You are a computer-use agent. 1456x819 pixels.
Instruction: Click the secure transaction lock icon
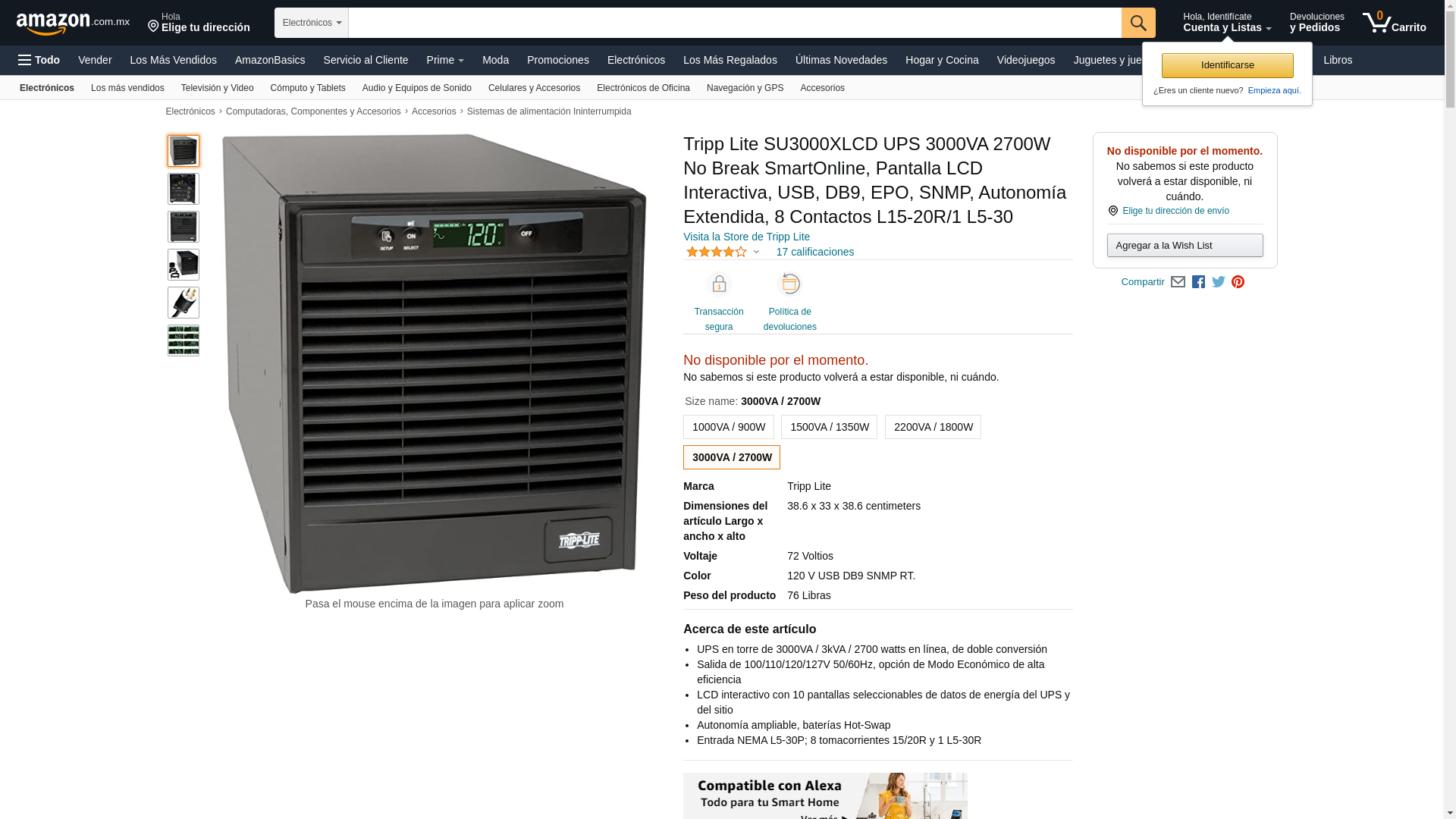(x=719, y=284)
